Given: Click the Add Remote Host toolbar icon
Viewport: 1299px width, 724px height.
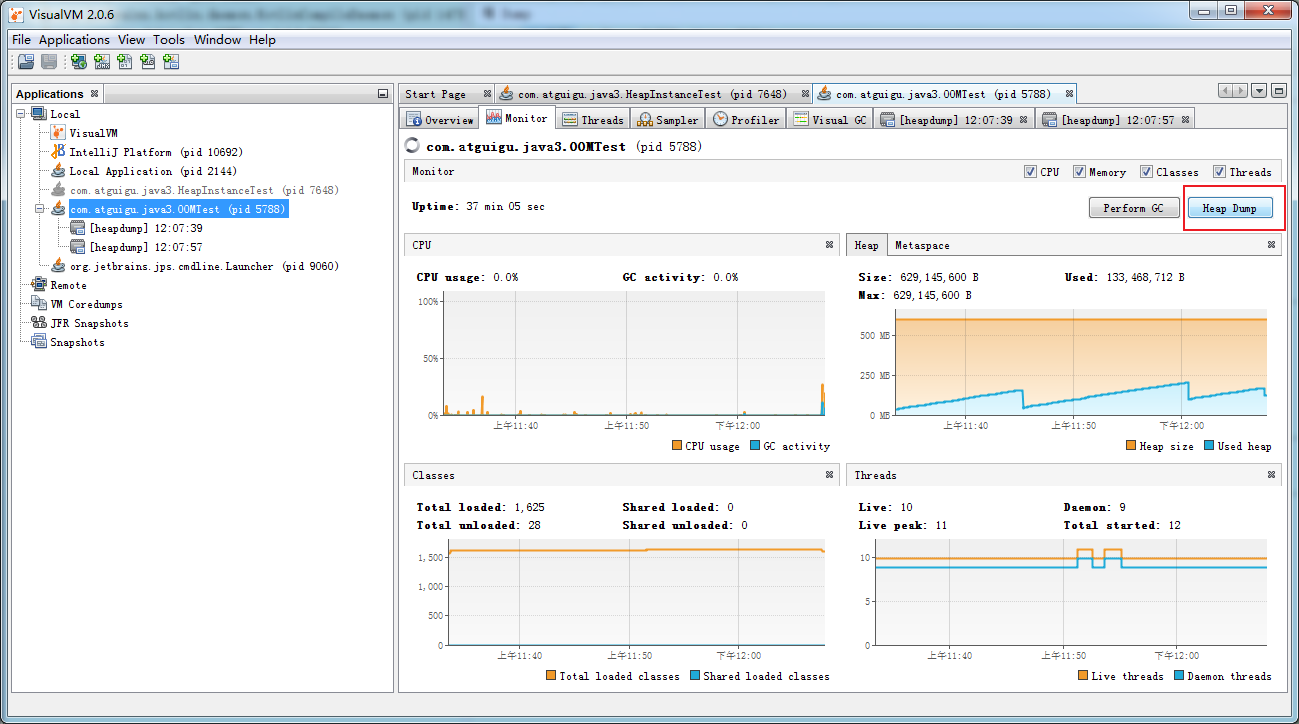Looking at the screenshot, I should pos(78,62).
